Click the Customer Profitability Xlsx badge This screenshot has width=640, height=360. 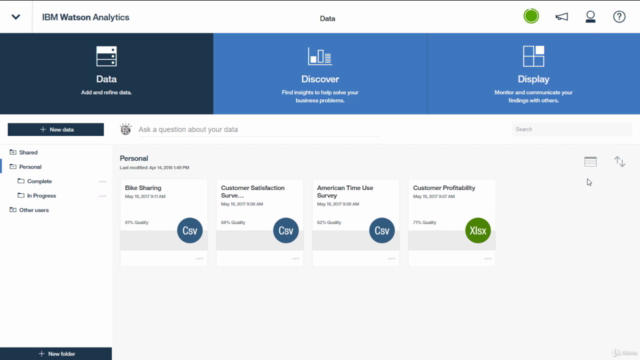pyautogui.click(x=478, y=231)
